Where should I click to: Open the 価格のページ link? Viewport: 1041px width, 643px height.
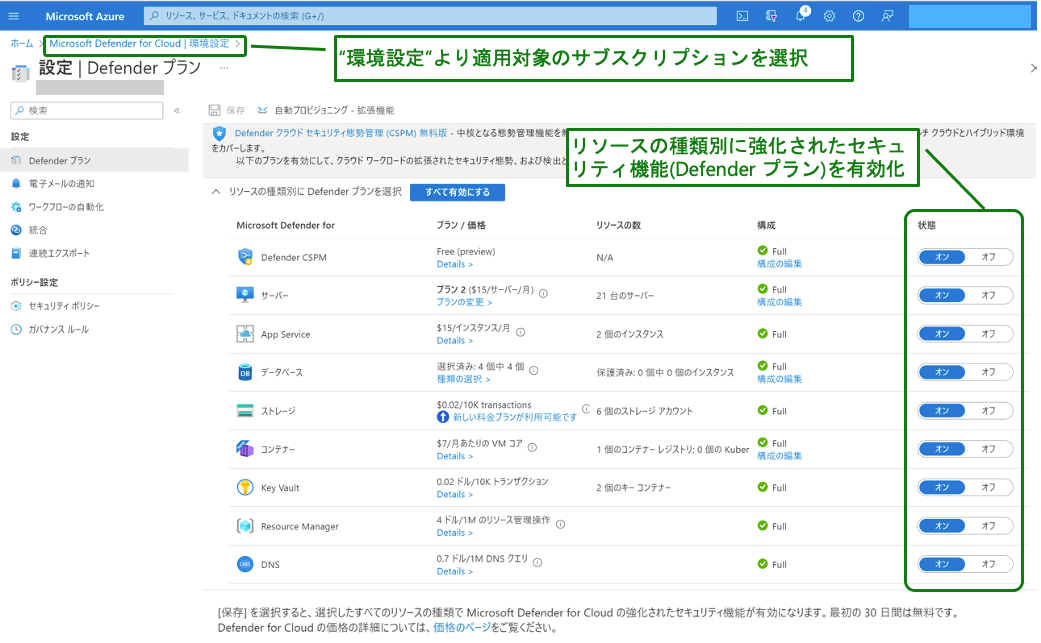[462, 628]
